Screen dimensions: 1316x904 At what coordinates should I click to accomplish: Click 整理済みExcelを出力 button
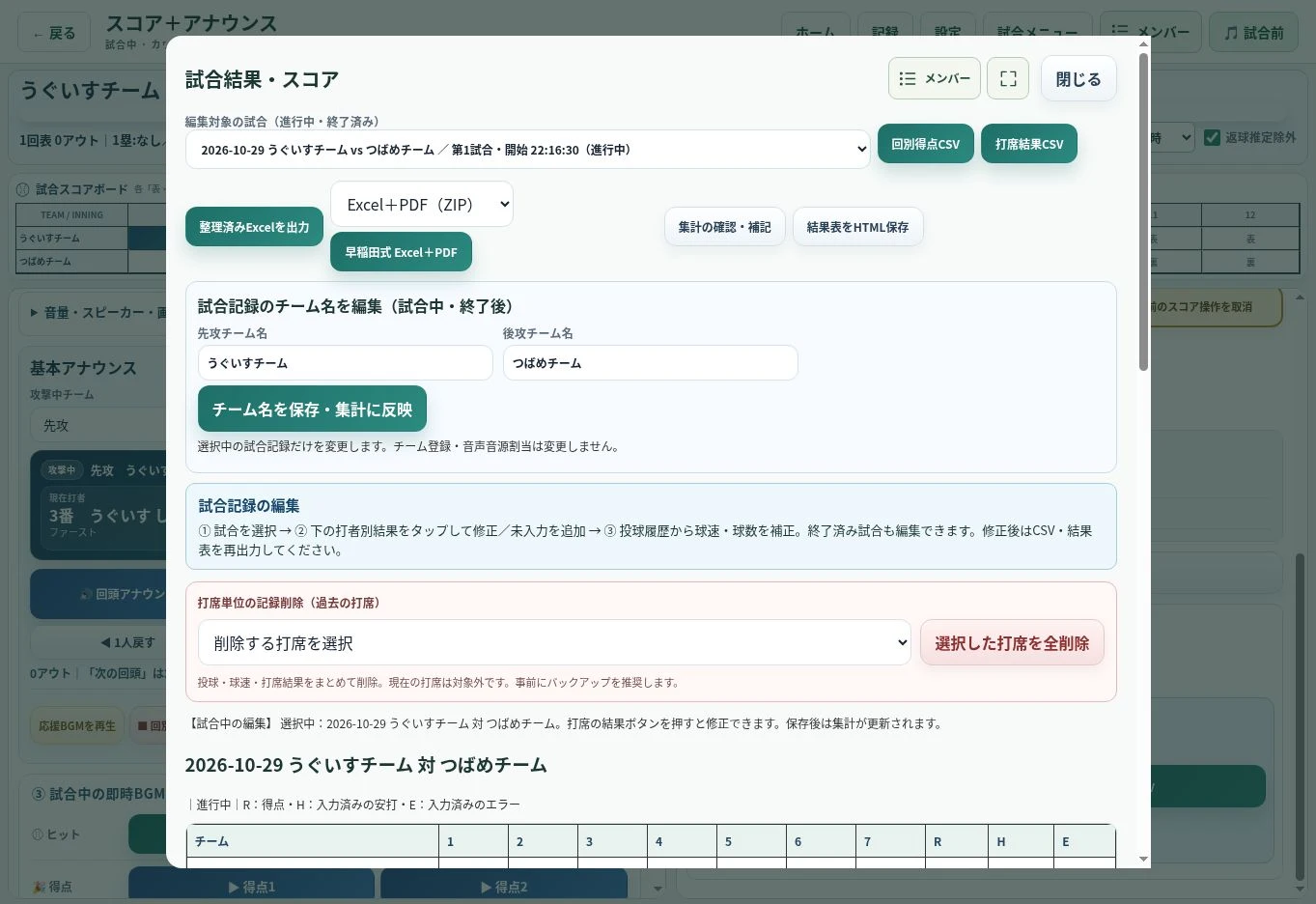tap(255, 227)
